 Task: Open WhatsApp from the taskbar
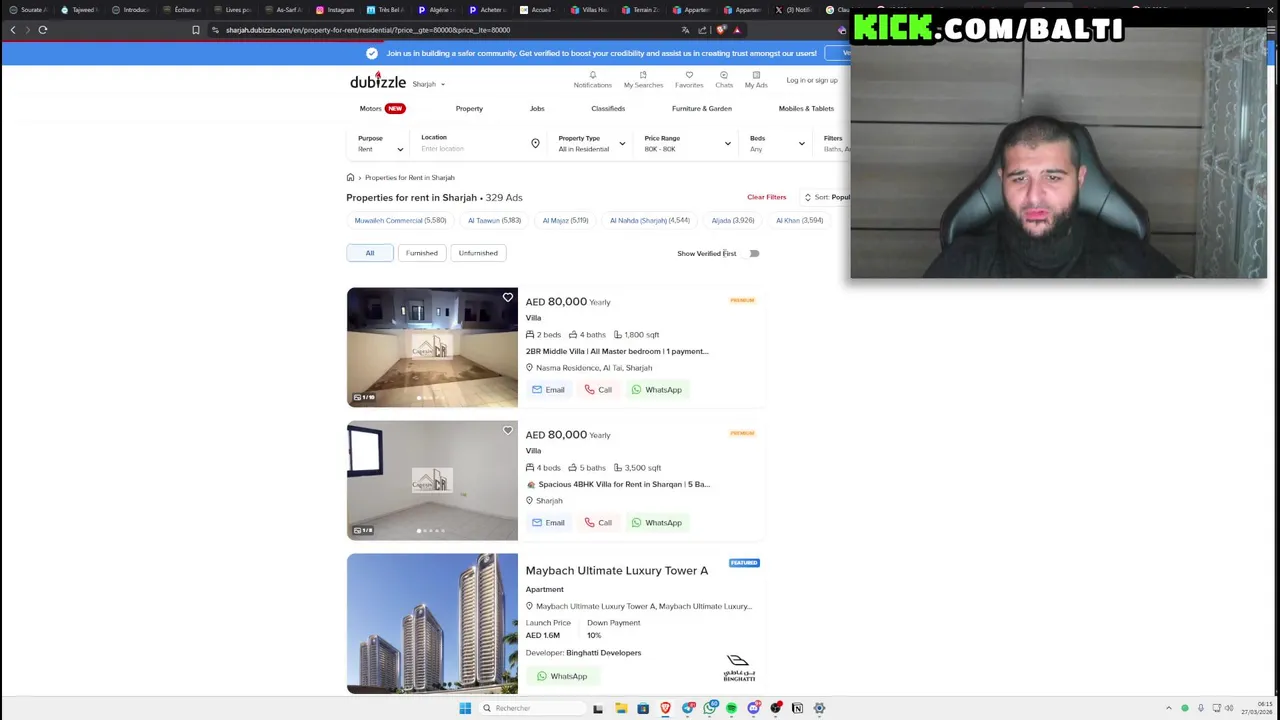[710, 708]
